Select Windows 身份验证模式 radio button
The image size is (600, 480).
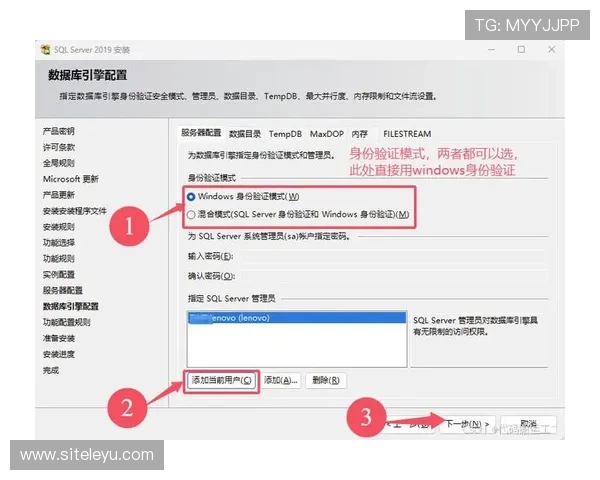tap(191, 197)
